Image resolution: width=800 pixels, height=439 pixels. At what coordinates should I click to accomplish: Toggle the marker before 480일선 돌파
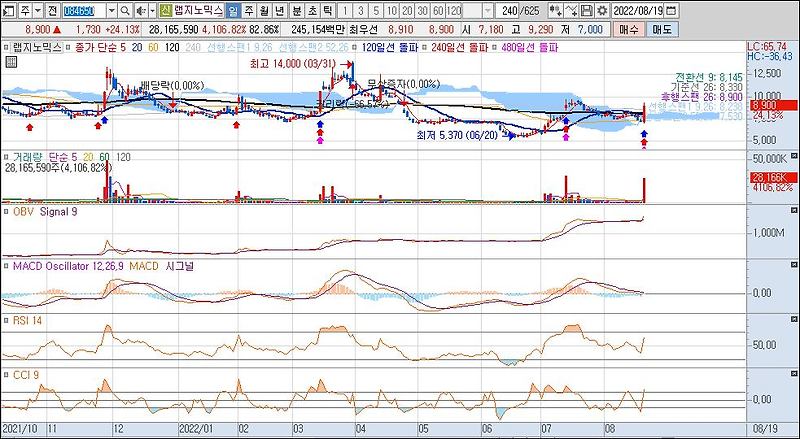coord(495,47)
